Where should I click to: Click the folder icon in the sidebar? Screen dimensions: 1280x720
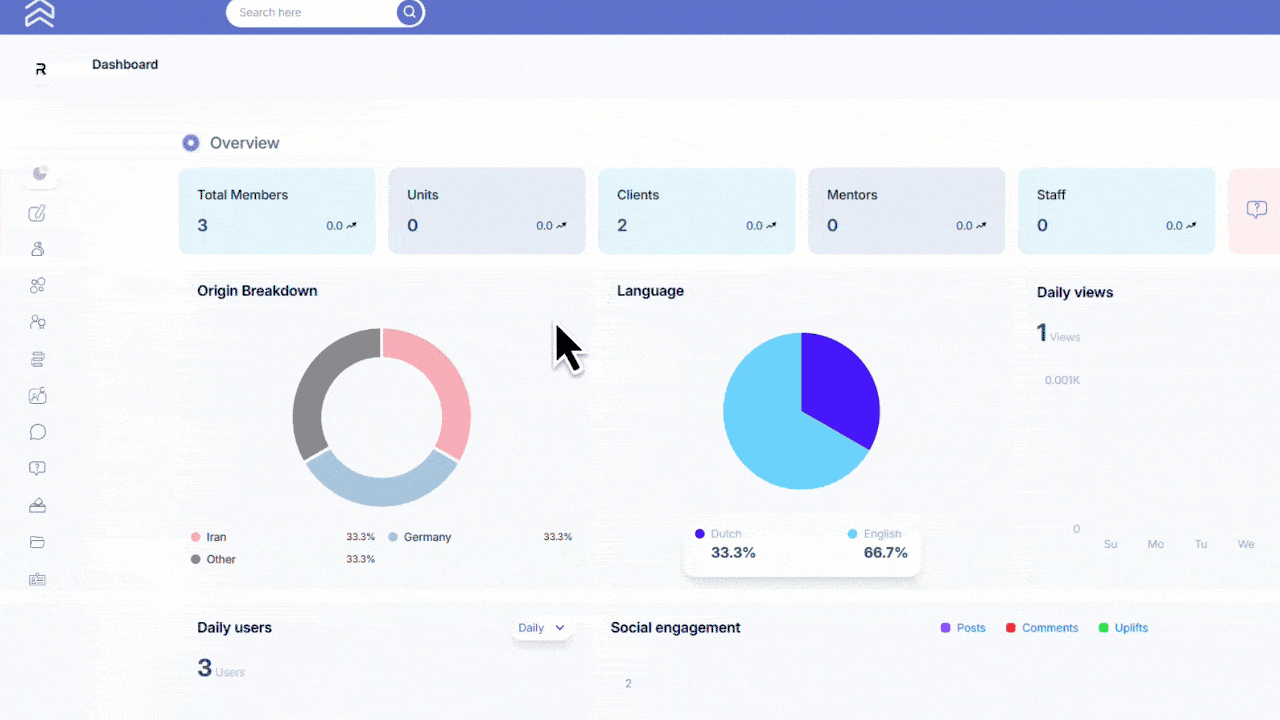[38, 541]
